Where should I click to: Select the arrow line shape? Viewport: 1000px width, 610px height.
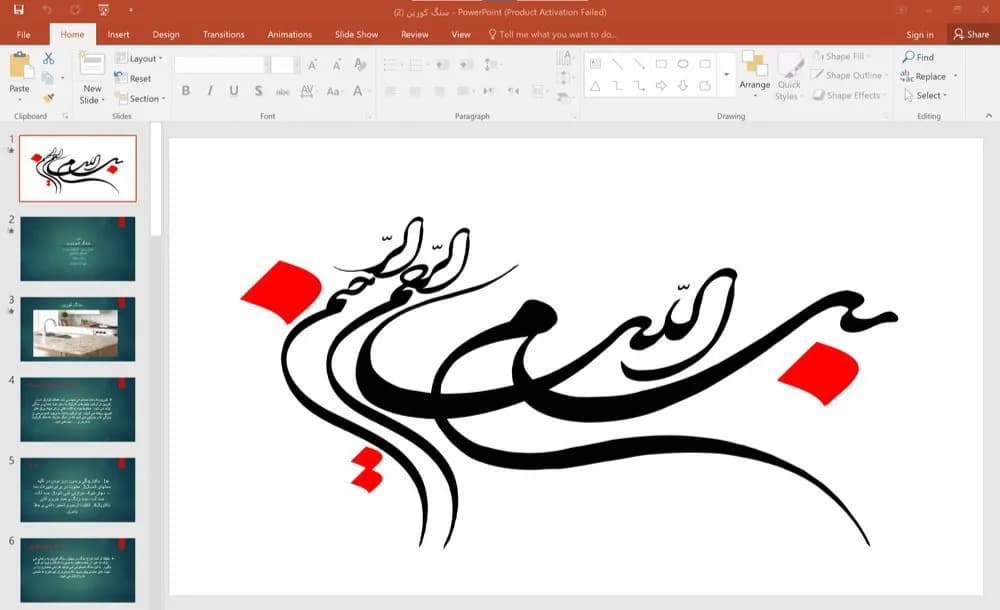639,64
